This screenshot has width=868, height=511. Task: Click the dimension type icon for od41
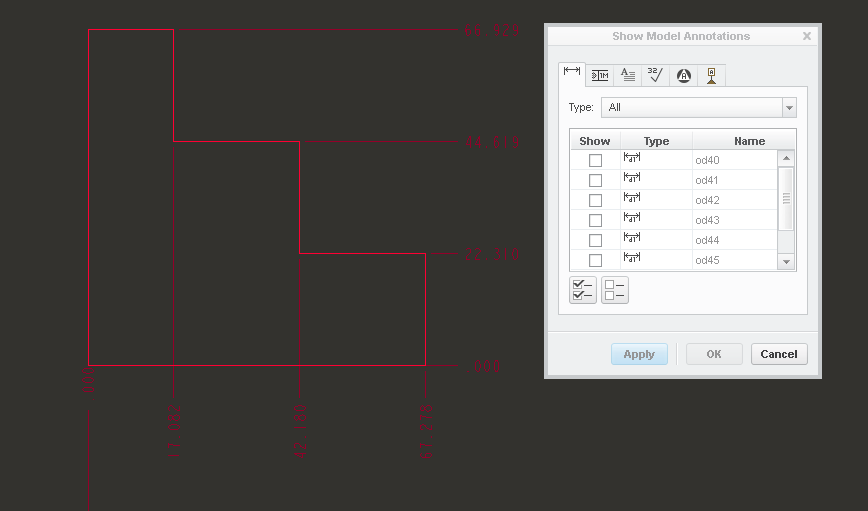point(632,178)
